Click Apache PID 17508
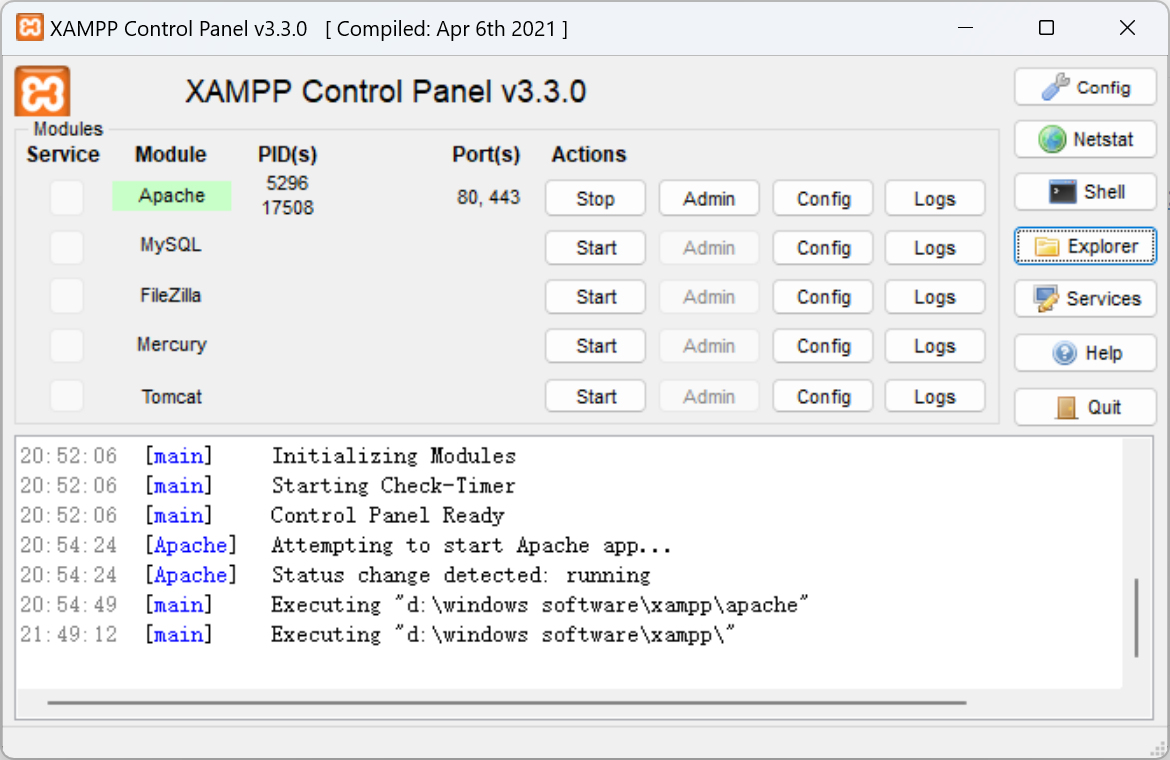The width and height of the screenshot is (1170, 760). [x=287, y=207]
